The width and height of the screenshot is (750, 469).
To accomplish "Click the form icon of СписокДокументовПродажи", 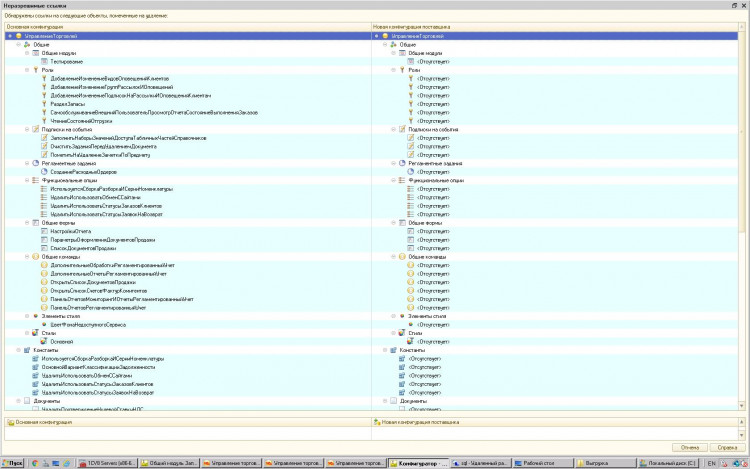I will coord(44,248).
